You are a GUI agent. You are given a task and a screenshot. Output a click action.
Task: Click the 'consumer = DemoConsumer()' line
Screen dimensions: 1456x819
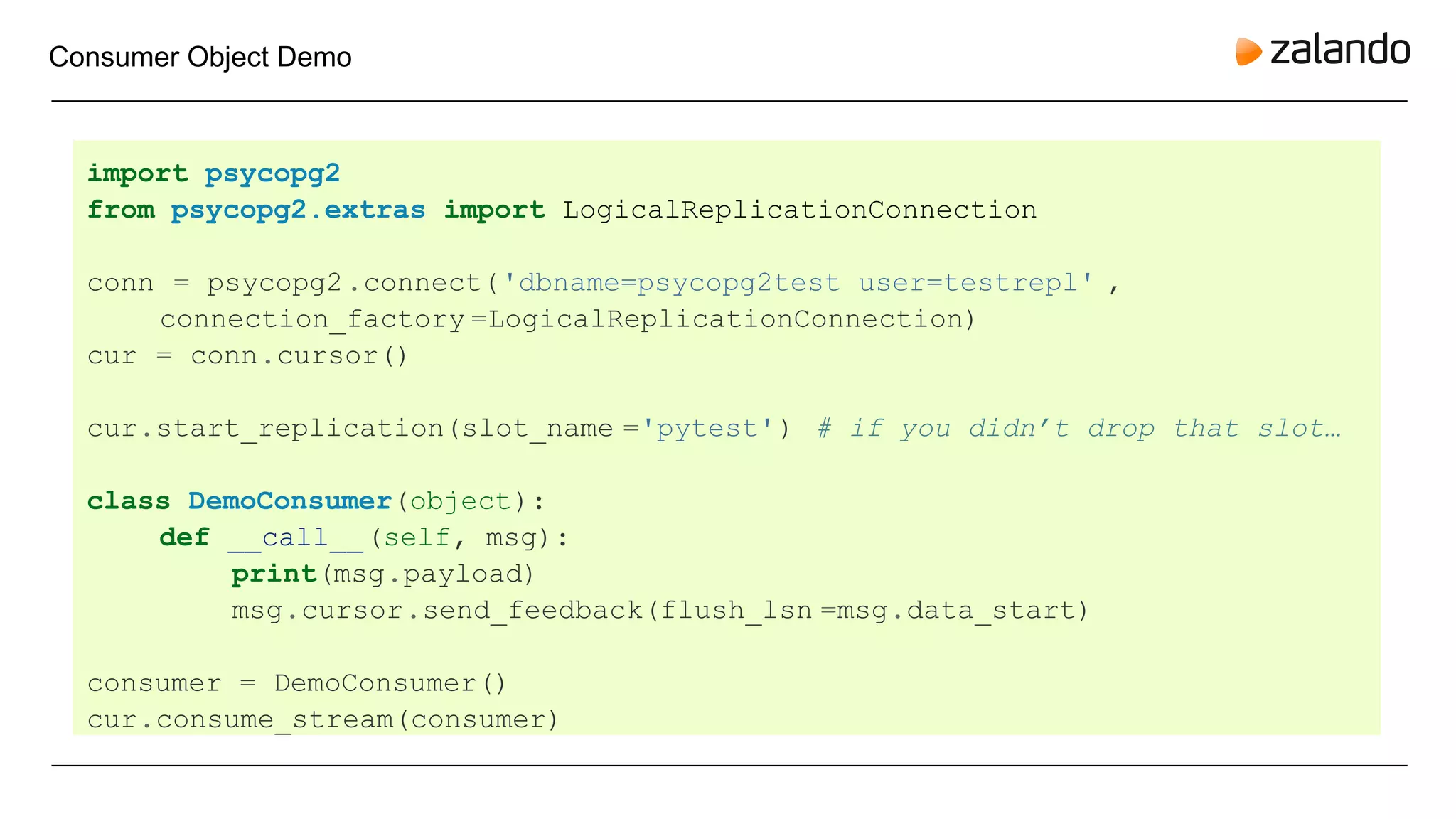click(x=297, y=683)
